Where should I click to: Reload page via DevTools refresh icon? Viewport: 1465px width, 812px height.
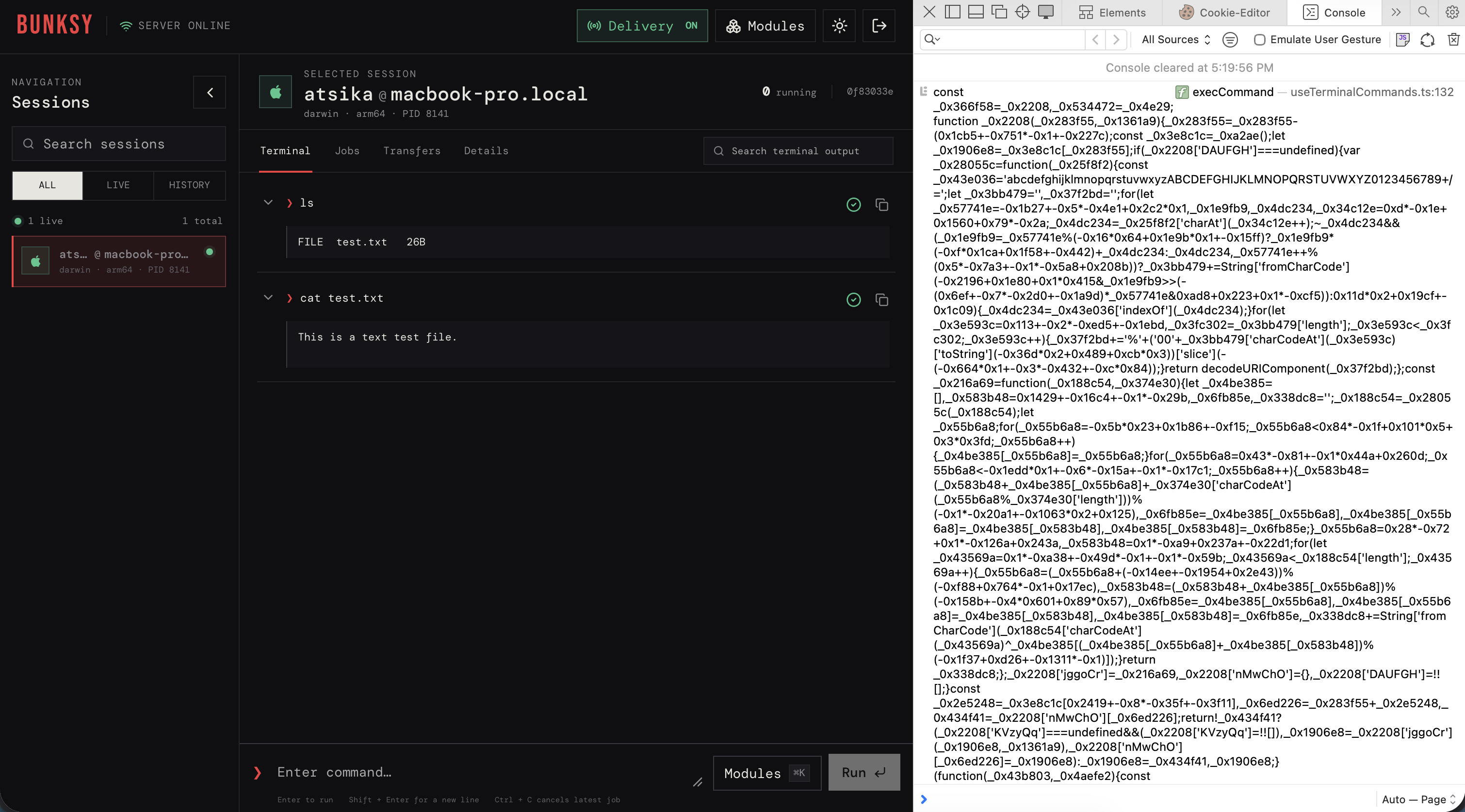[1427, 39]
